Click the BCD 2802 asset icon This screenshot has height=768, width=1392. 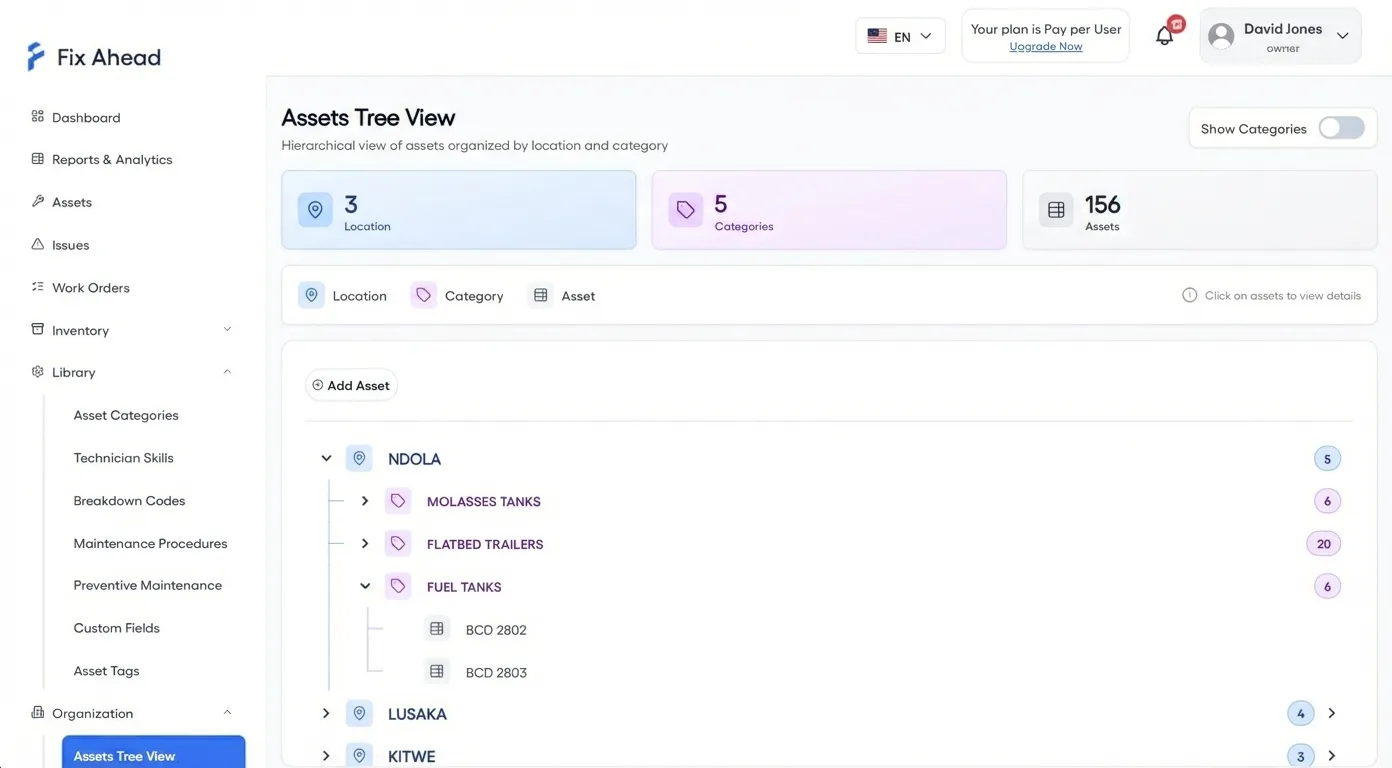pos(437,630)
